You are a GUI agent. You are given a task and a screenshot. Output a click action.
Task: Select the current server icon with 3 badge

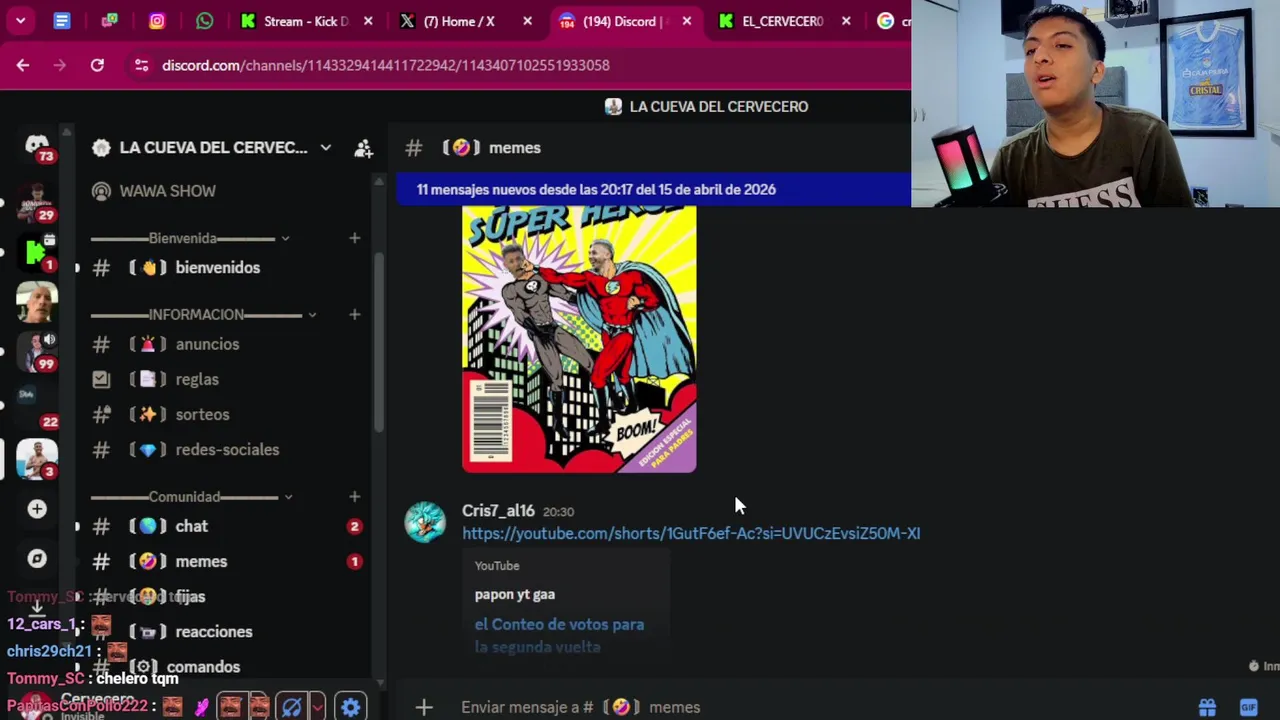(37, 459)
